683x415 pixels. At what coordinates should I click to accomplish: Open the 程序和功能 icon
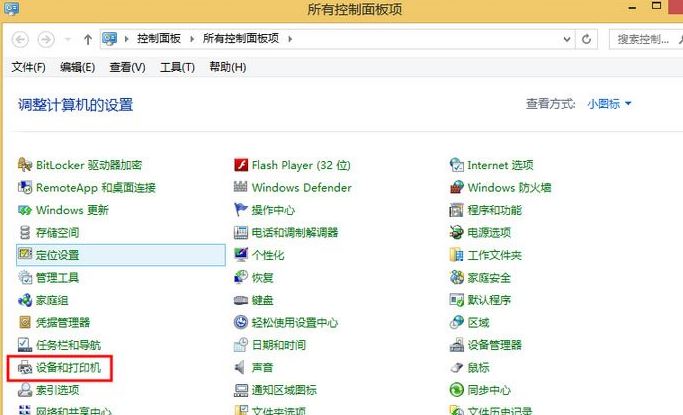click(x=456, y=210)
